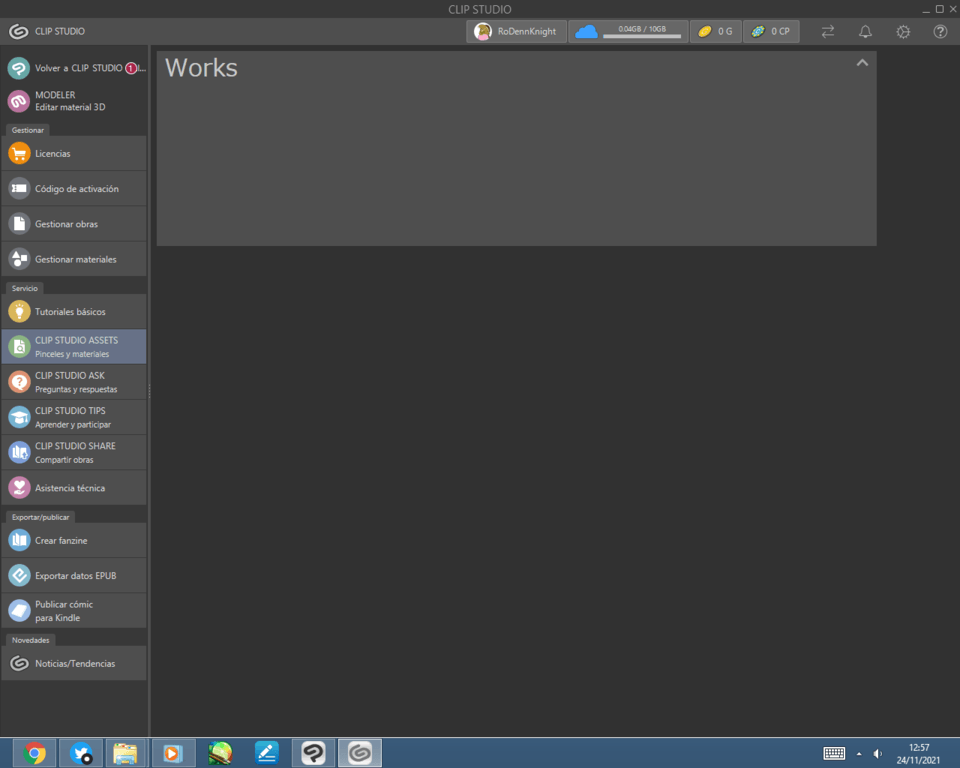Viewport: 960px width, 768px height.
Task: Open the settings gear menu
Action: [x=902, y=31]
